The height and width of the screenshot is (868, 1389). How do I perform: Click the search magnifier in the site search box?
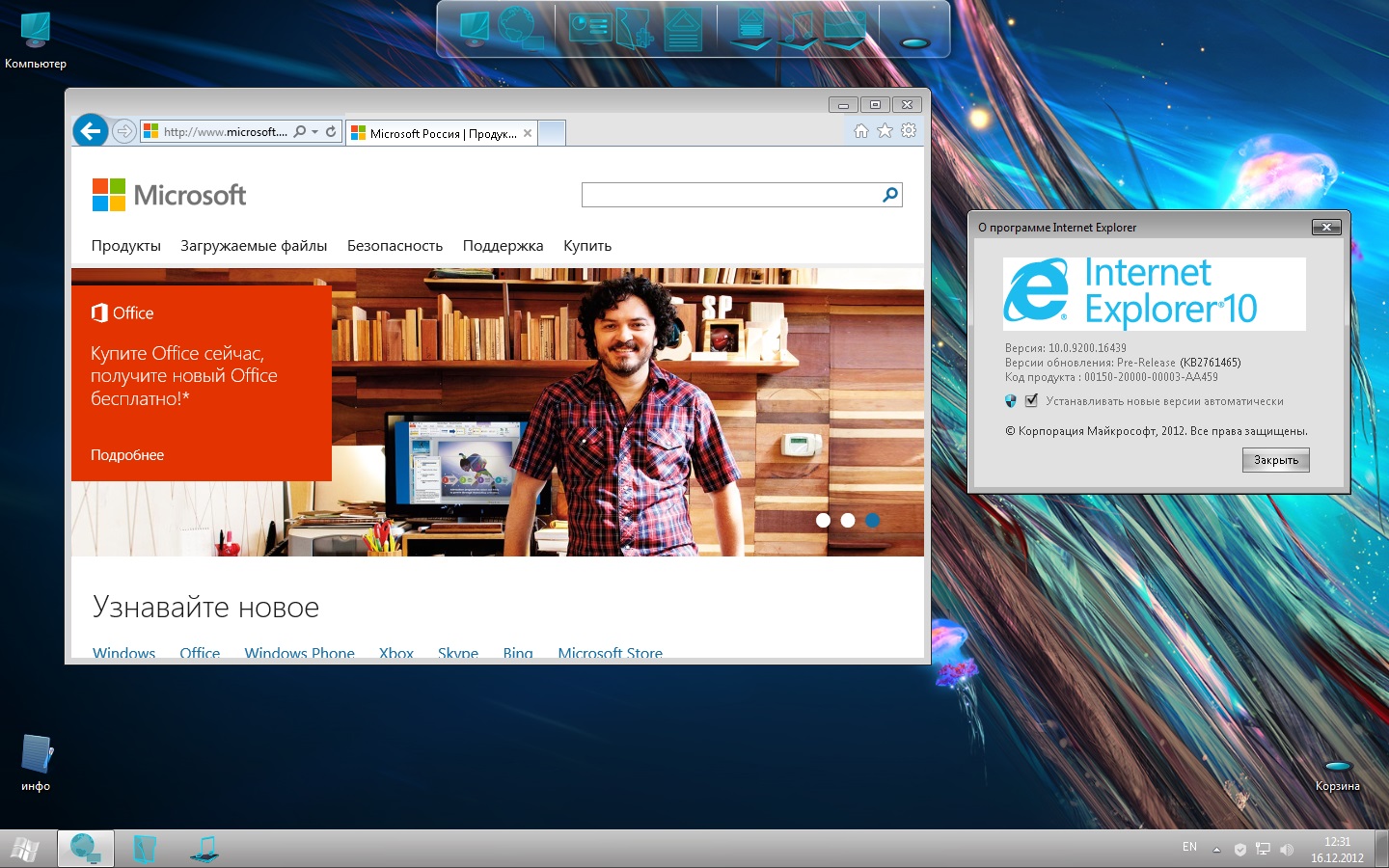pyautogui.click(x=890, y=195)
